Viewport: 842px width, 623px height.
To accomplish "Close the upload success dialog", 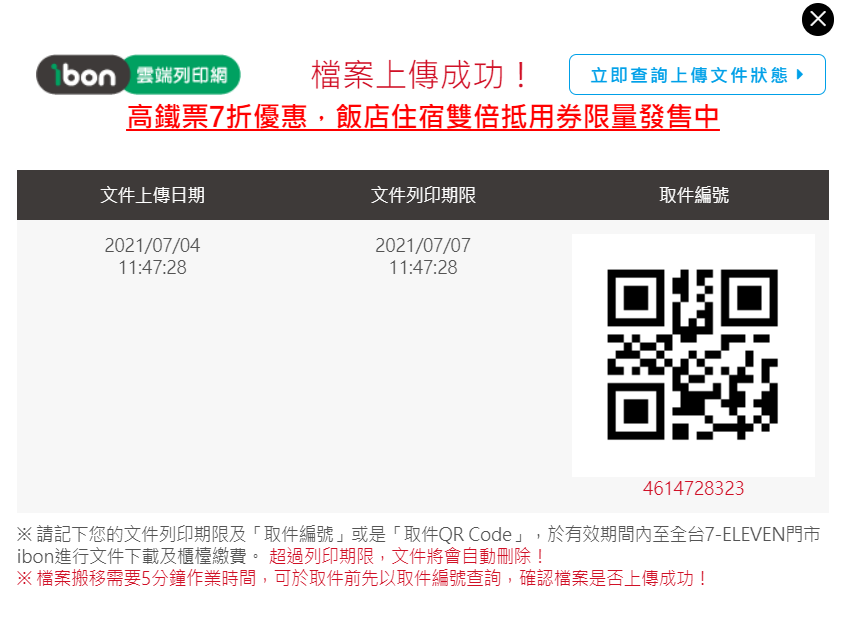I will (817, 19).
